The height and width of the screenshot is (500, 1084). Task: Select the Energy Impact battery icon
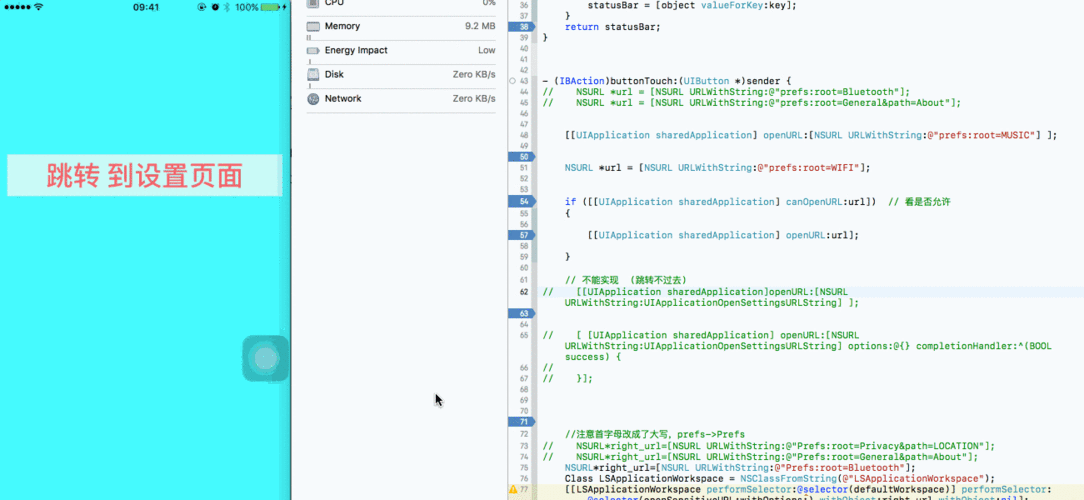coord(313,50)
